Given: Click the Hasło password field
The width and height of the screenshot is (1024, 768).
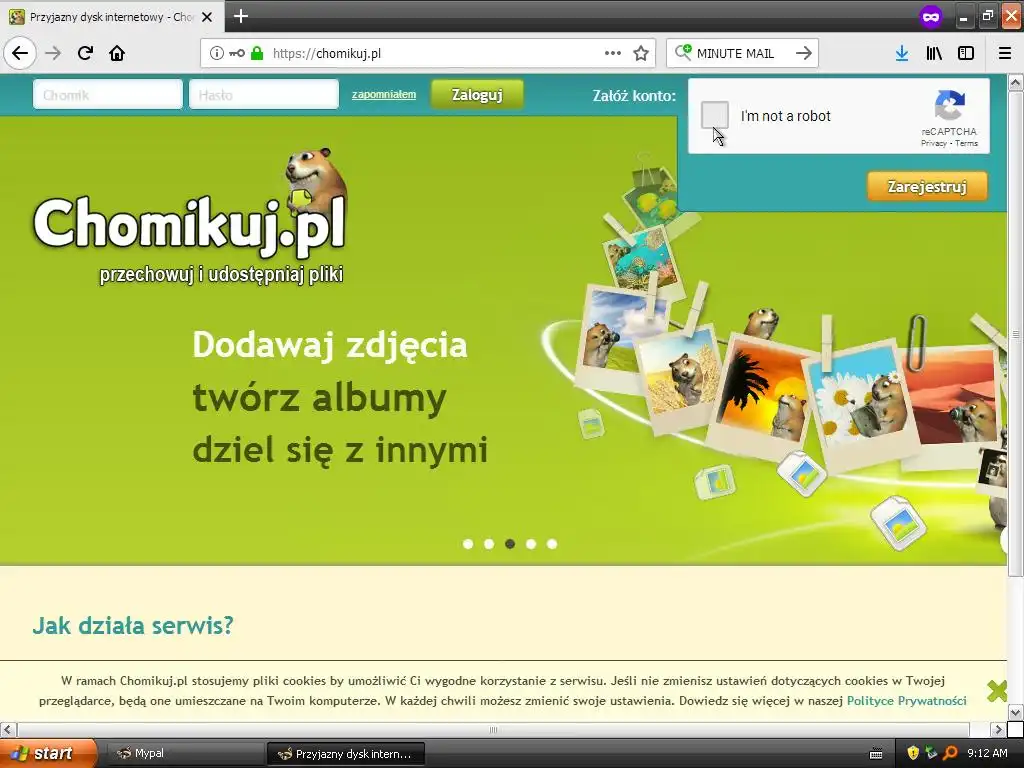Looking at the screenshot, I should click(x=264, y=95).
